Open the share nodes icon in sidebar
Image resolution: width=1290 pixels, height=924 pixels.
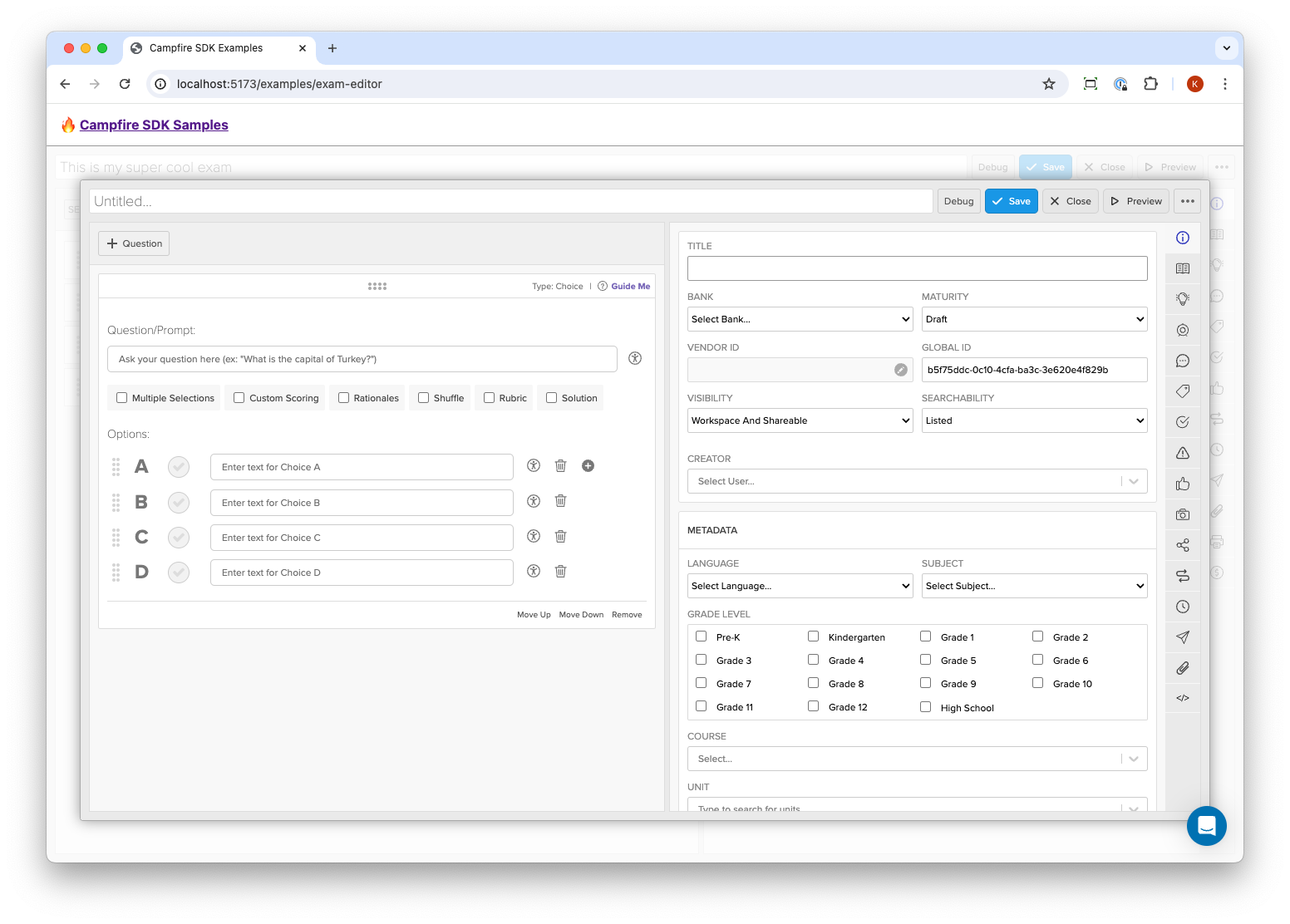pos(1183,545)
